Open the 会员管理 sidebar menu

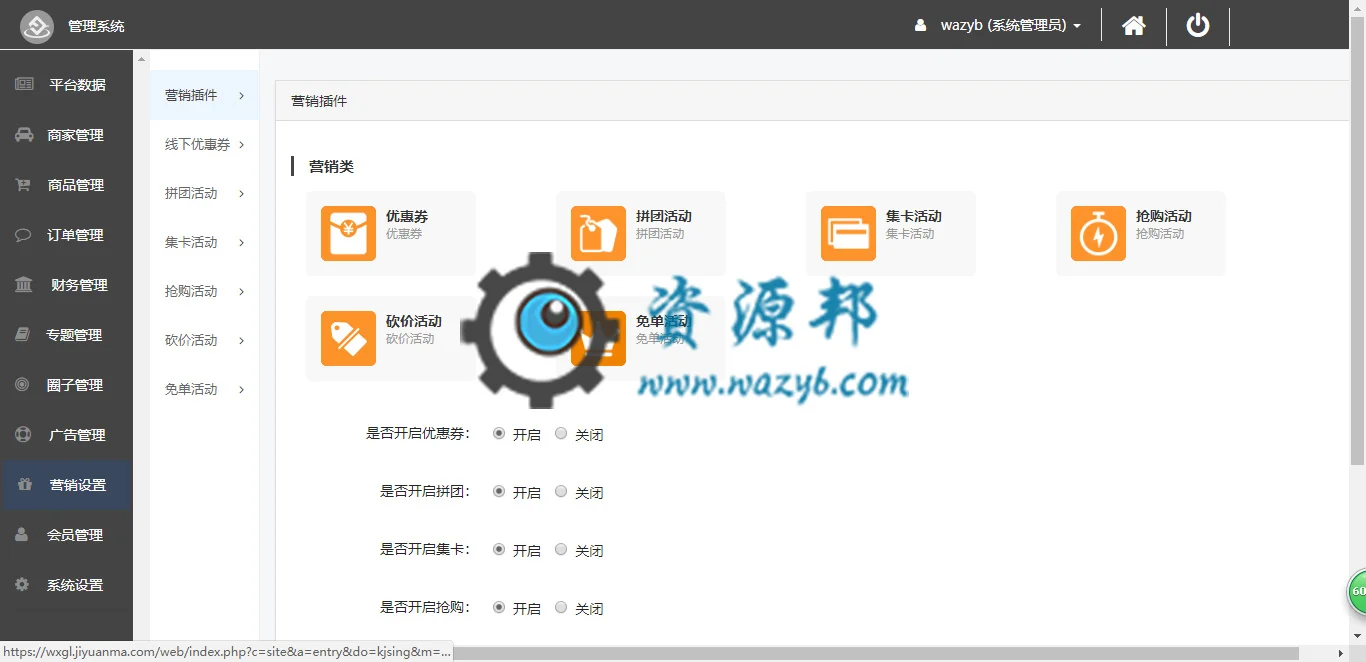tap(66, 535)
